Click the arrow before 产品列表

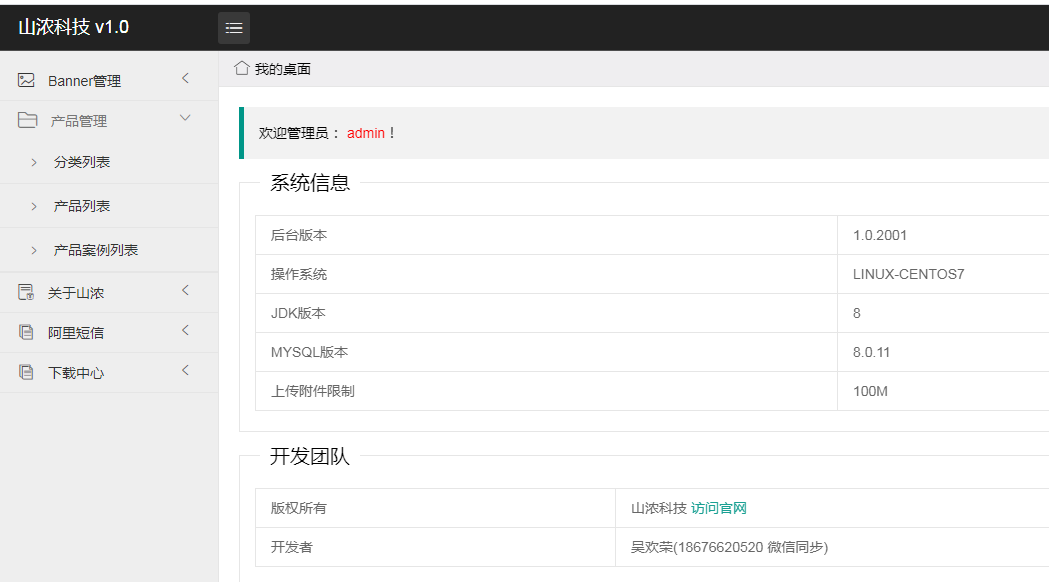coord(34,207)
